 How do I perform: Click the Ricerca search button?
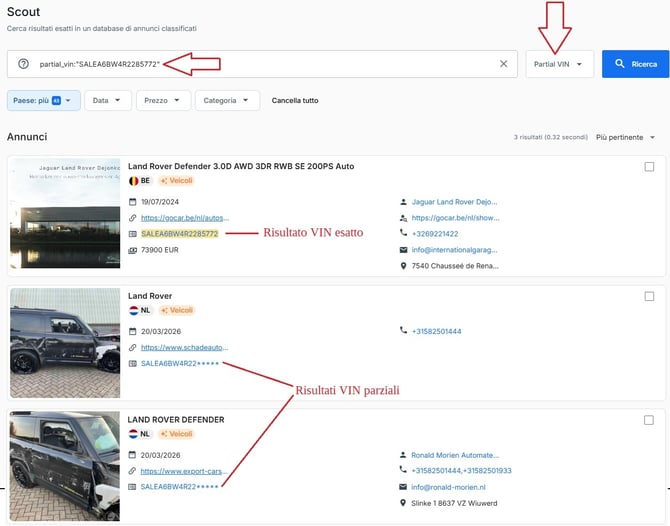pyautogui.click(x=635, y=64)
